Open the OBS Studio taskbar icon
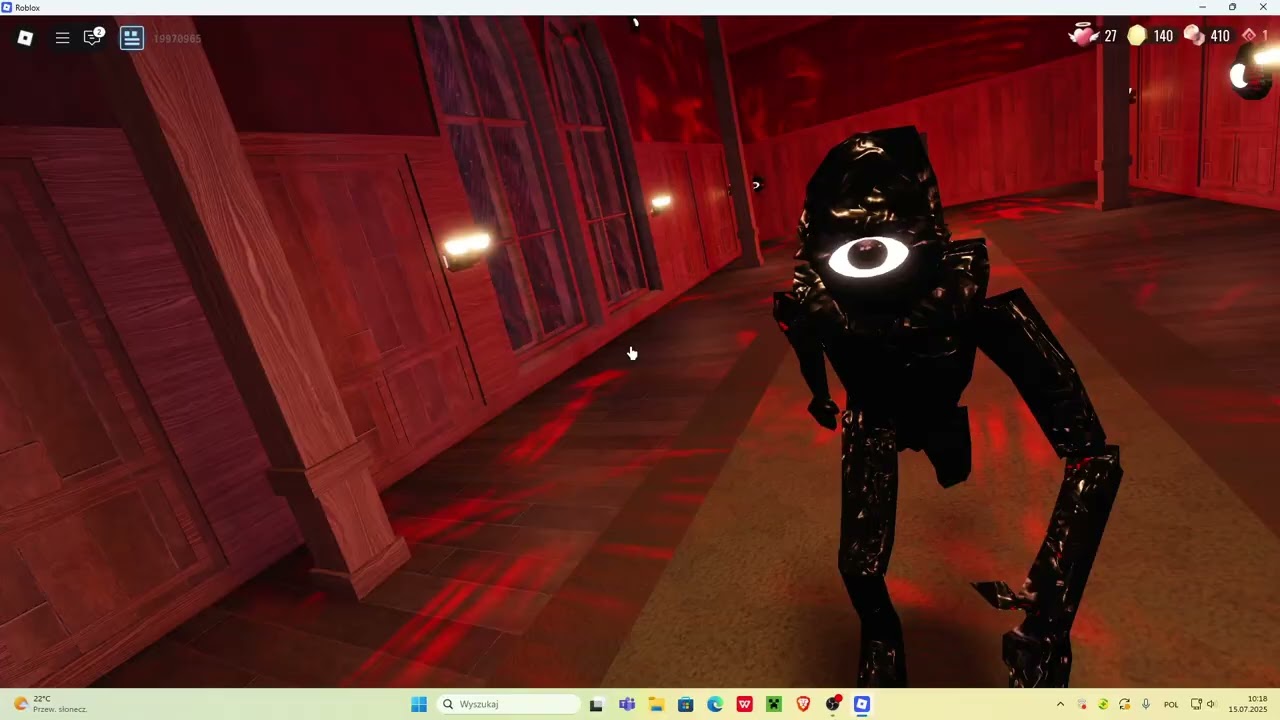 (x=833, y=704)
